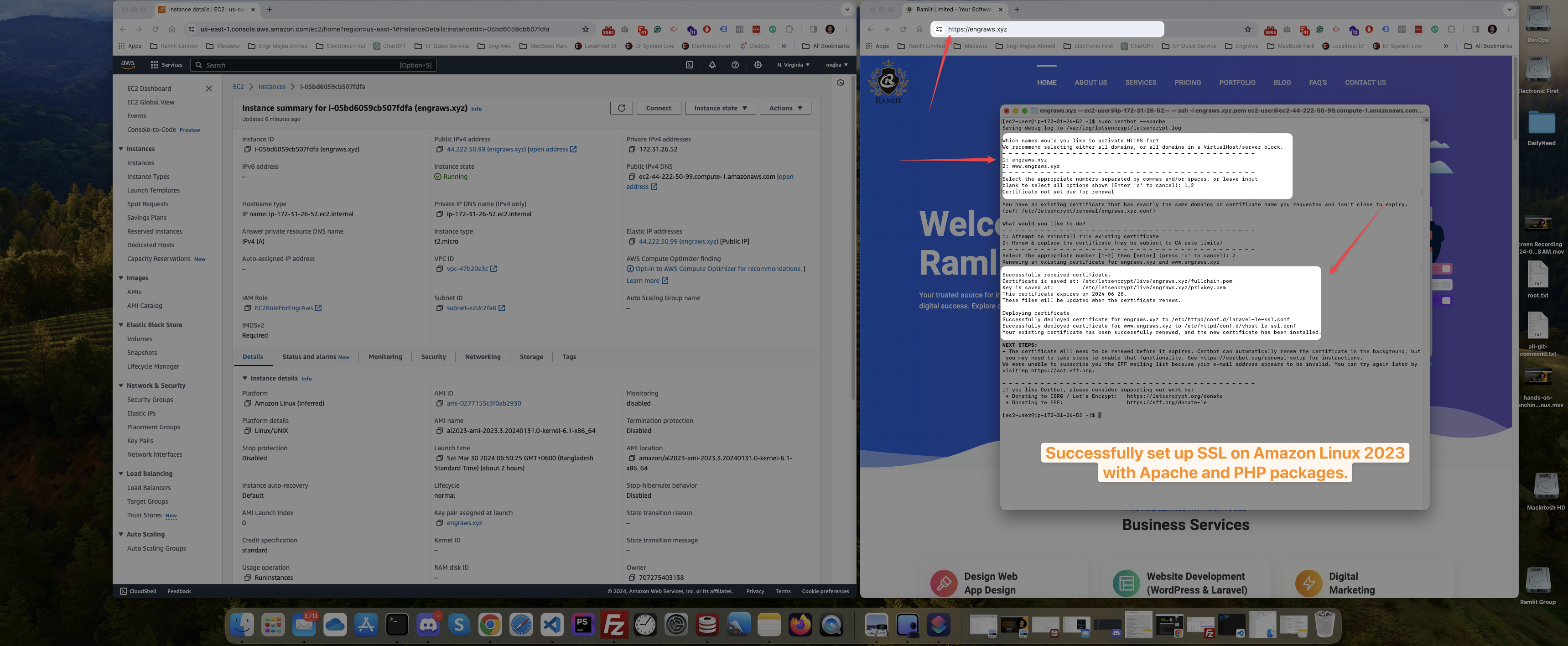The image size is (1568, 646).
Task: Open the mejba account menu
Action: click(836, 64)
